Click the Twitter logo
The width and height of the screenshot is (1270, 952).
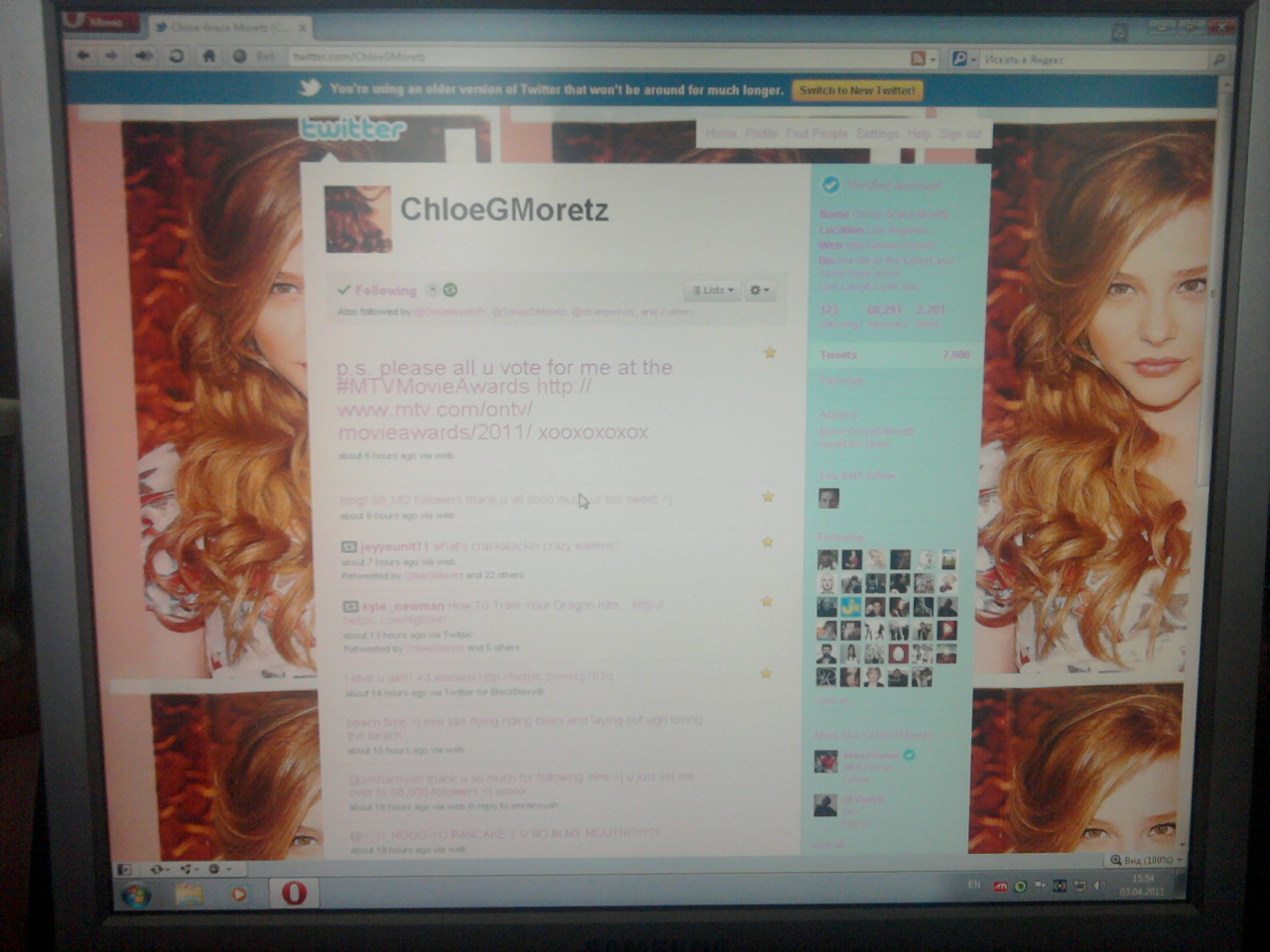coord(352,129)
